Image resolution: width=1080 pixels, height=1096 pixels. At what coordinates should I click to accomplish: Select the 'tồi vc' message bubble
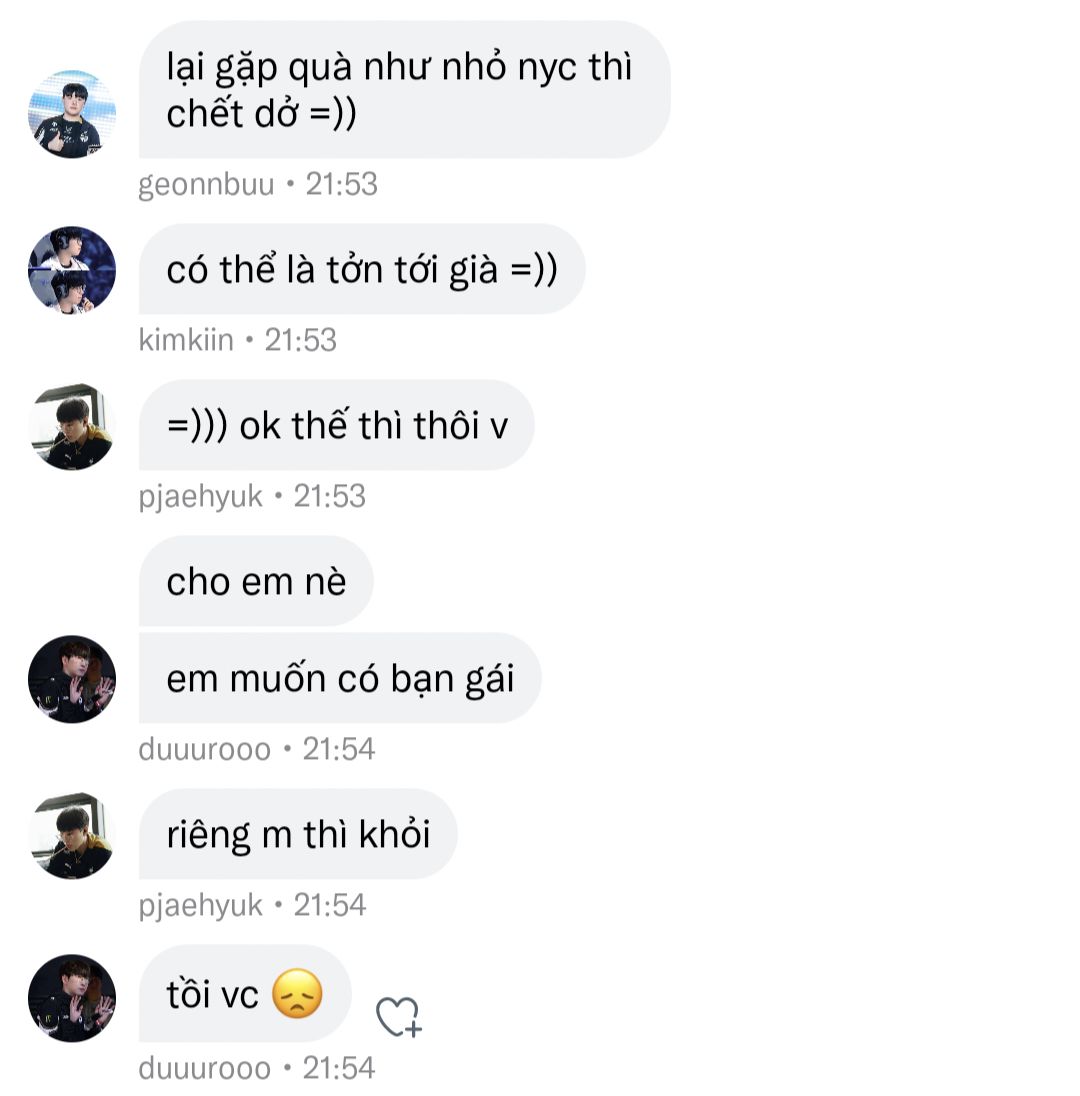(245, 993)
